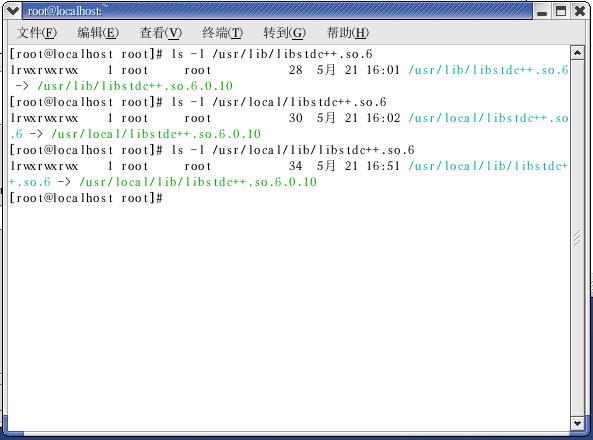Click the cyan /usr/lib/libstdc++.so.6 symlink name
The width and height of the screenshot is (593, 440).
point(488,70)
